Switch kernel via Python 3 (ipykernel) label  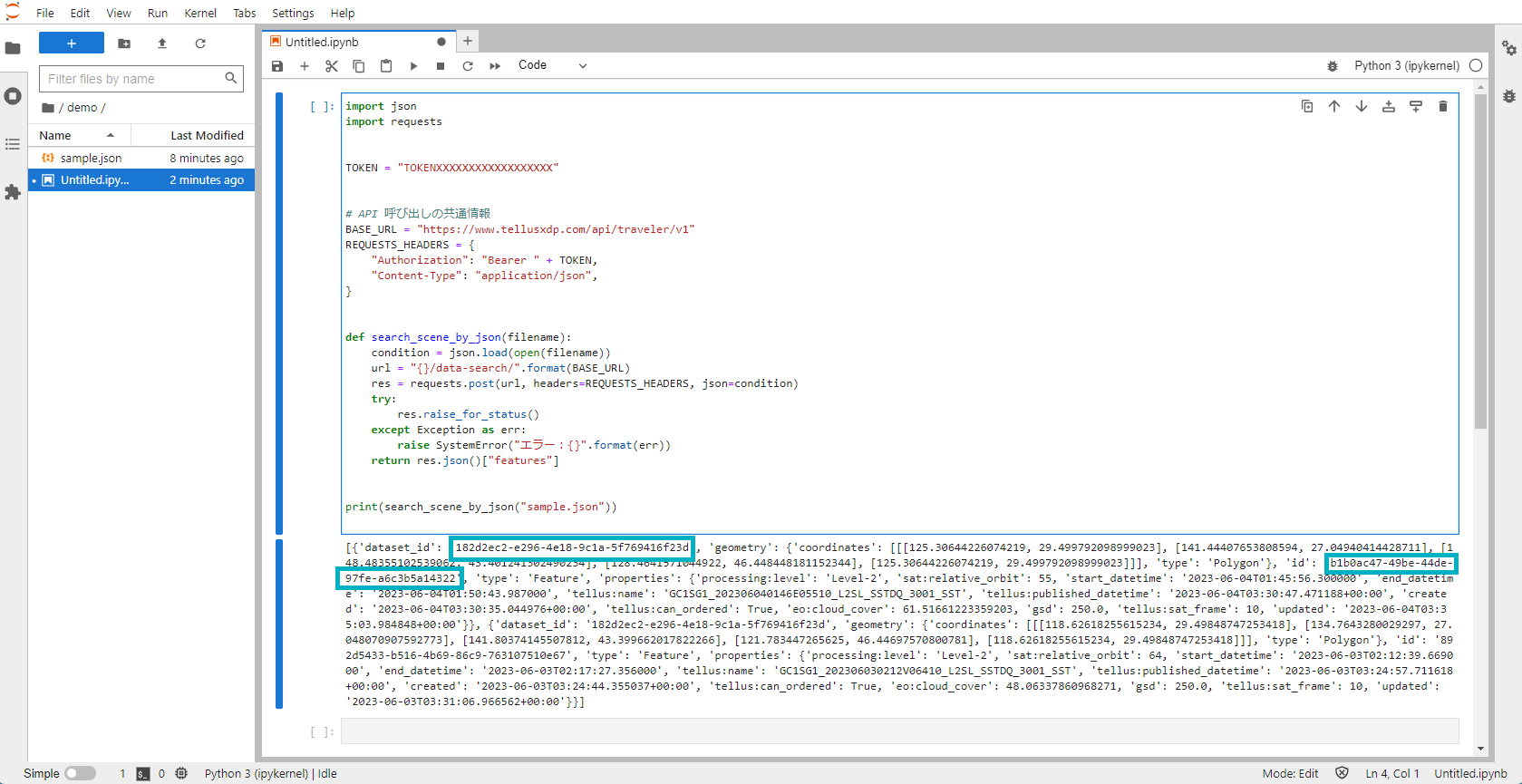point(1407,65)
